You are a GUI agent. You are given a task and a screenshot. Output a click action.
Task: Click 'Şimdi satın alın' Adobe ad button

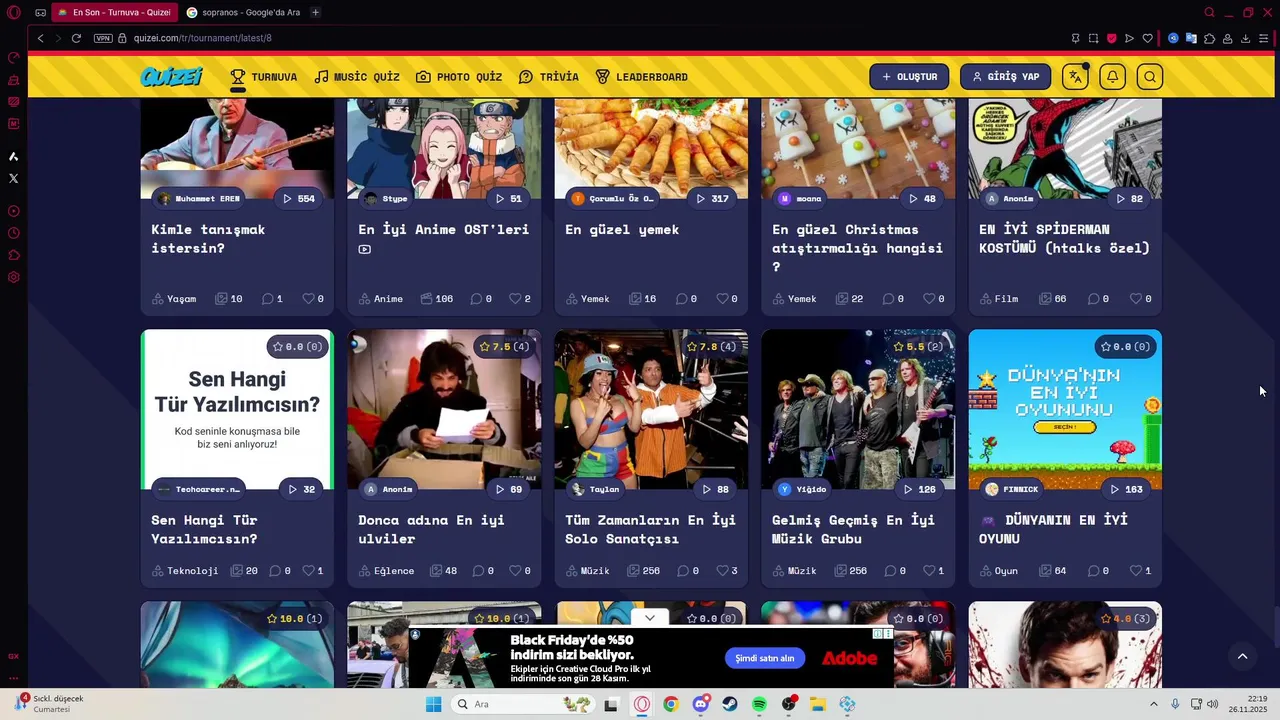tap(765, 658)
